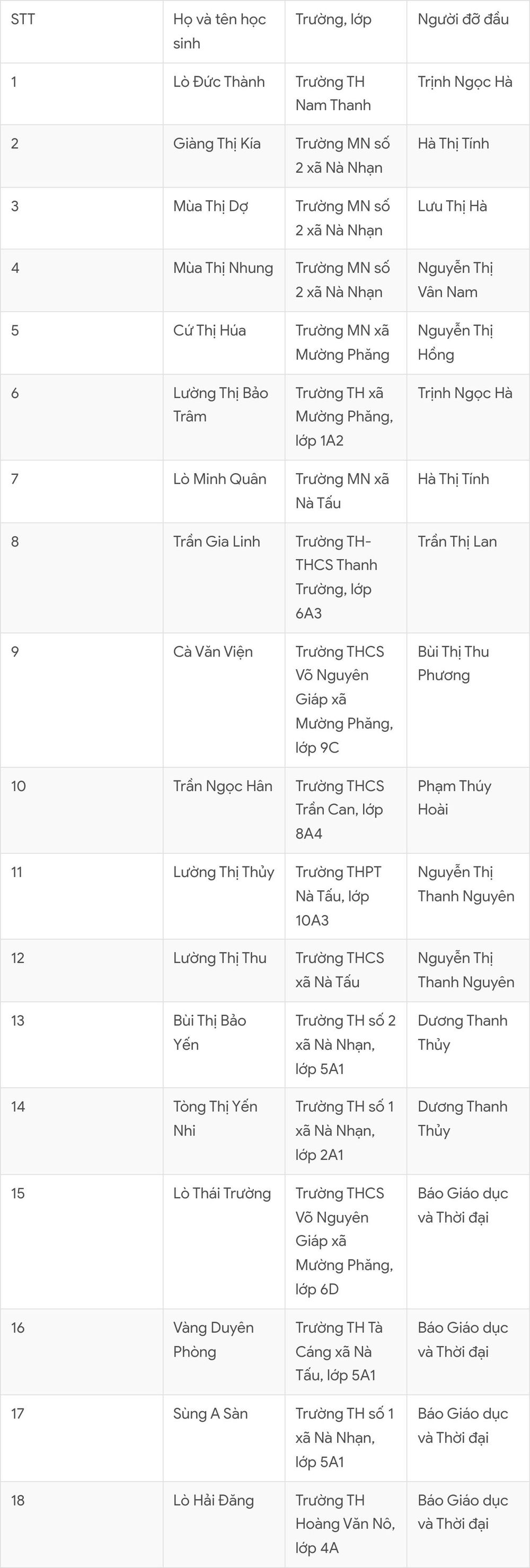Select the name 'Bùi Thị Bảo Yến'

pyautogui.click(x=210, y=1032)
